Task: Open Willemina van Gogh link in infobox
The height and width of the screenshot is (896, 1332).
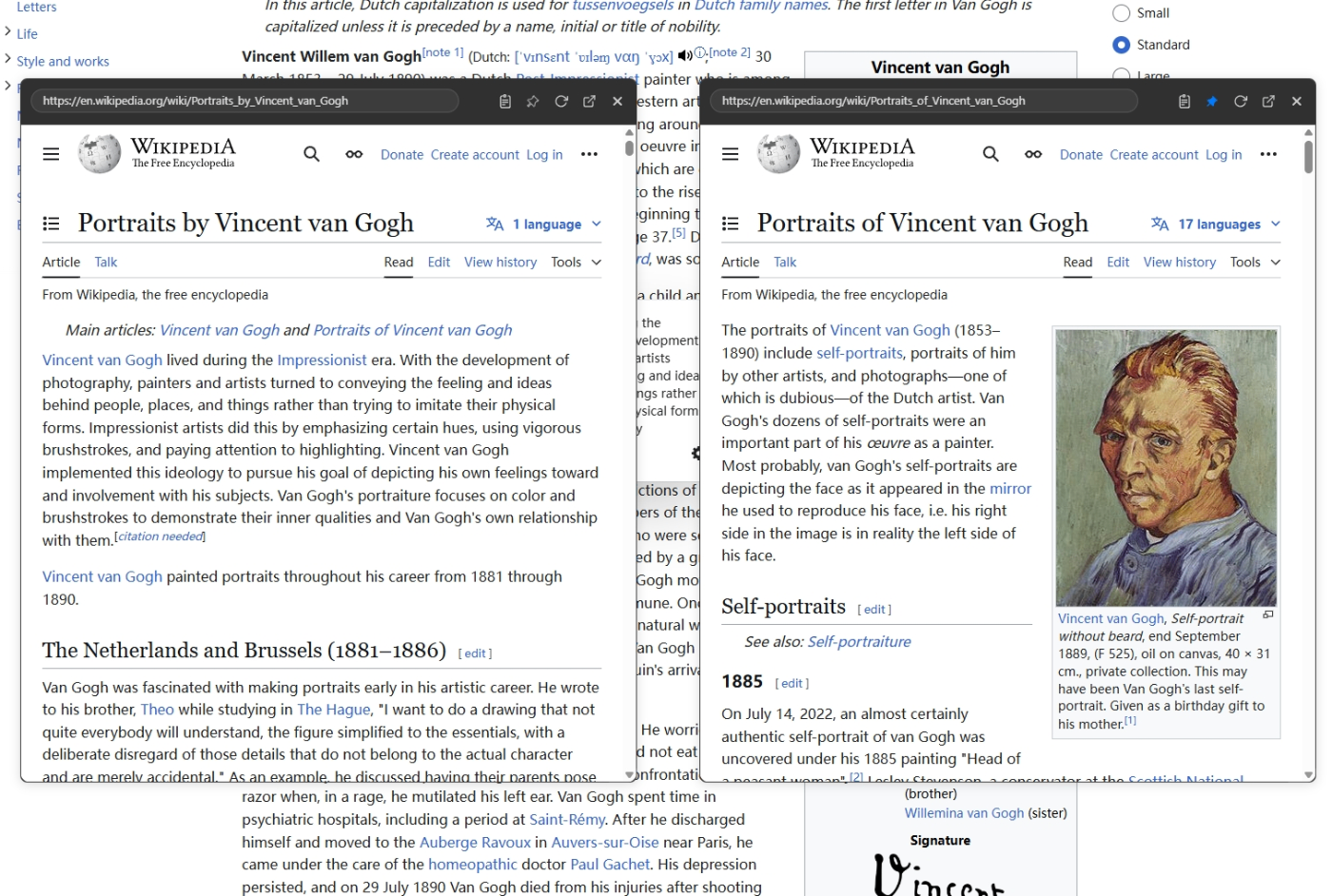Action: (x=964, y=813)
